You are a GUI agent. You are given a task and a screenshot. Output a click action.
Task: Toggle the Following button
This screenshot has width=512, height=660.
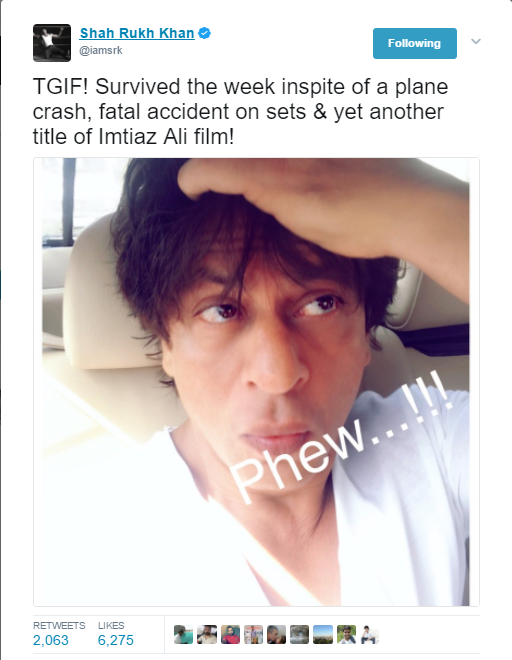[415, 43]
